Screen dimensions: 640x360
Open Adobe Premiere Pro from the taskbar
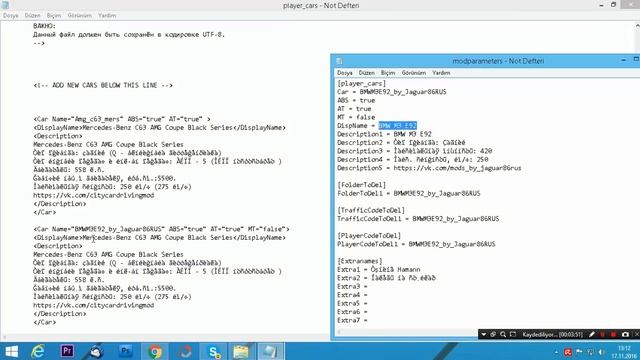click(x=67, y=351)
